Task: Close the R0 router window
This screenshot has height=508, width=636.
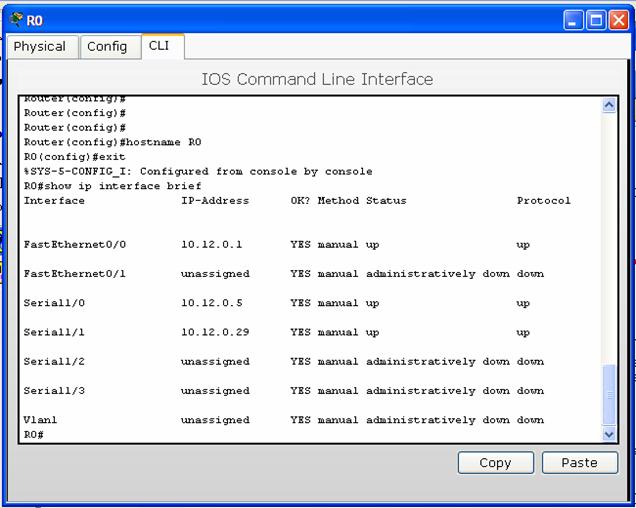Action: (620, 20)
